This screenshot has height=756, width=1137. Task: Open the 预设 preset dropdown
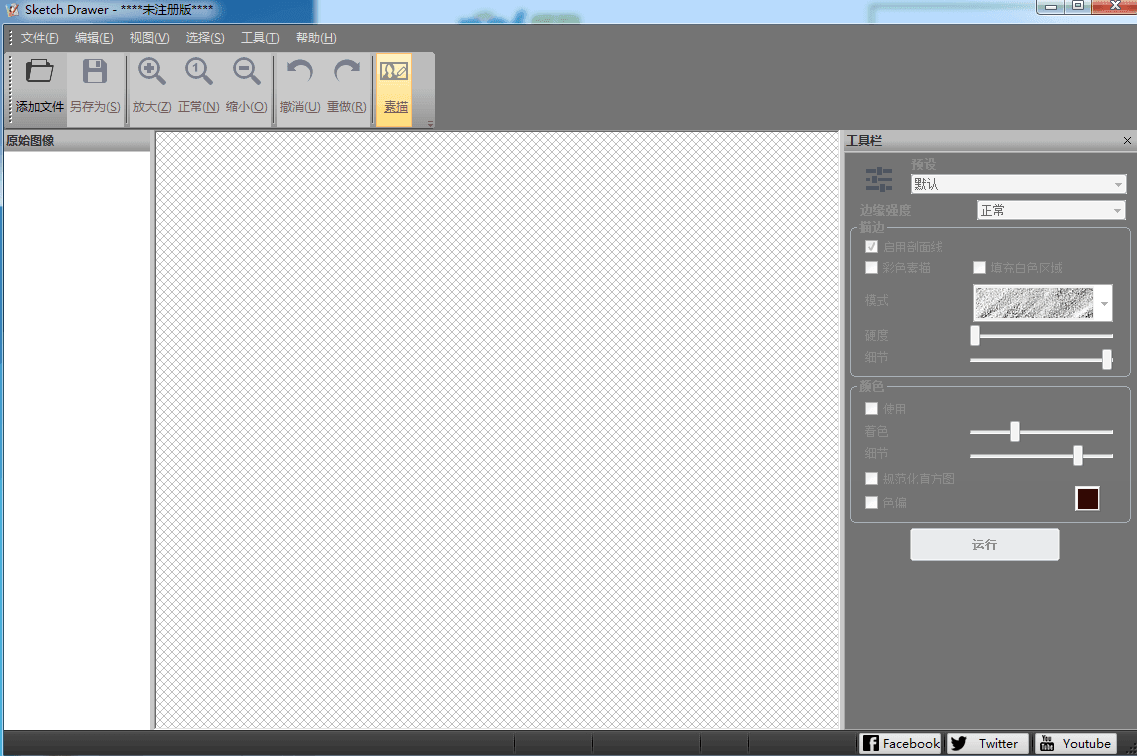1018,184
